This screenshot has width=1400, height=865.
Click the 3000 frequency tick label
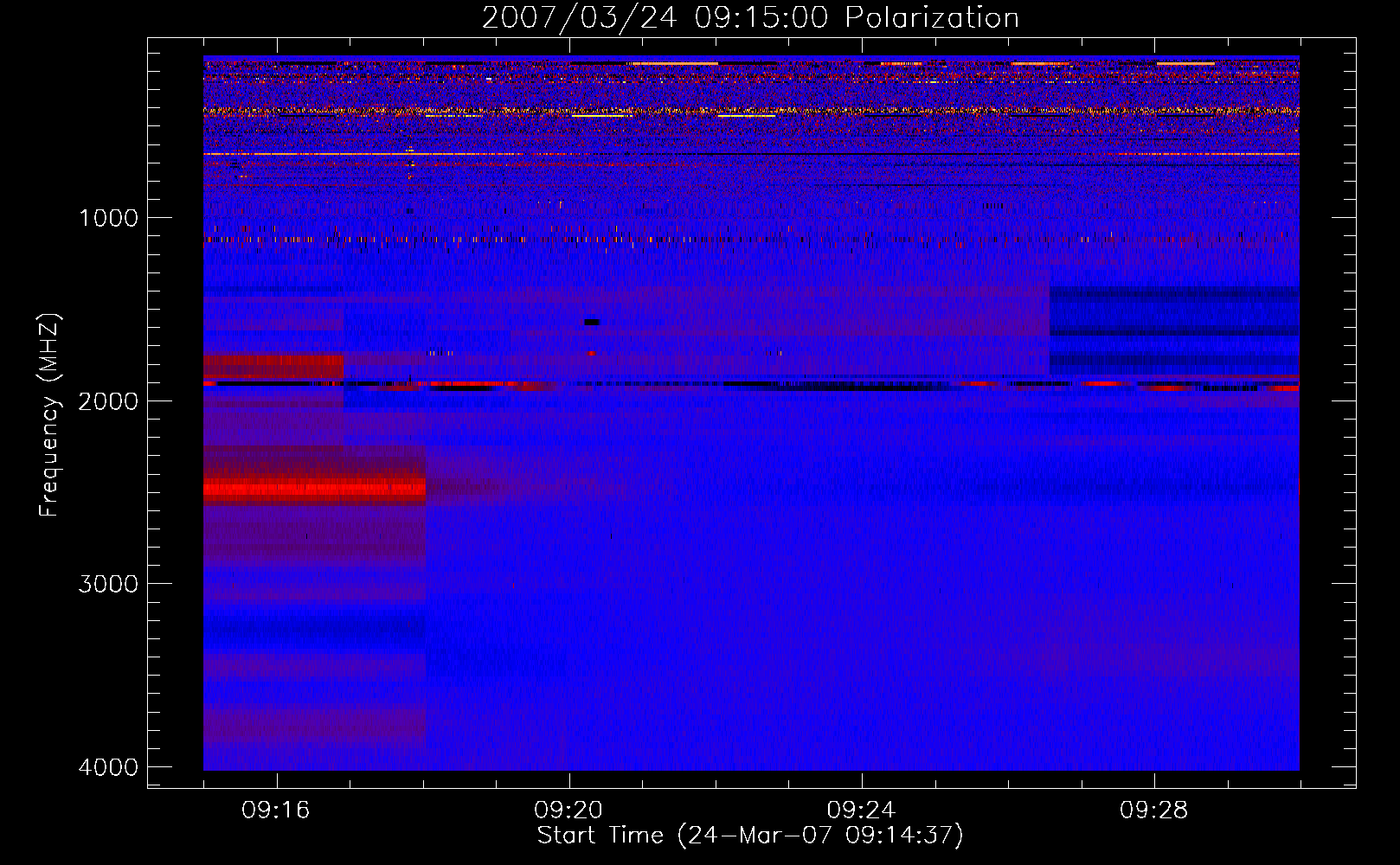(x=108, y=584)
